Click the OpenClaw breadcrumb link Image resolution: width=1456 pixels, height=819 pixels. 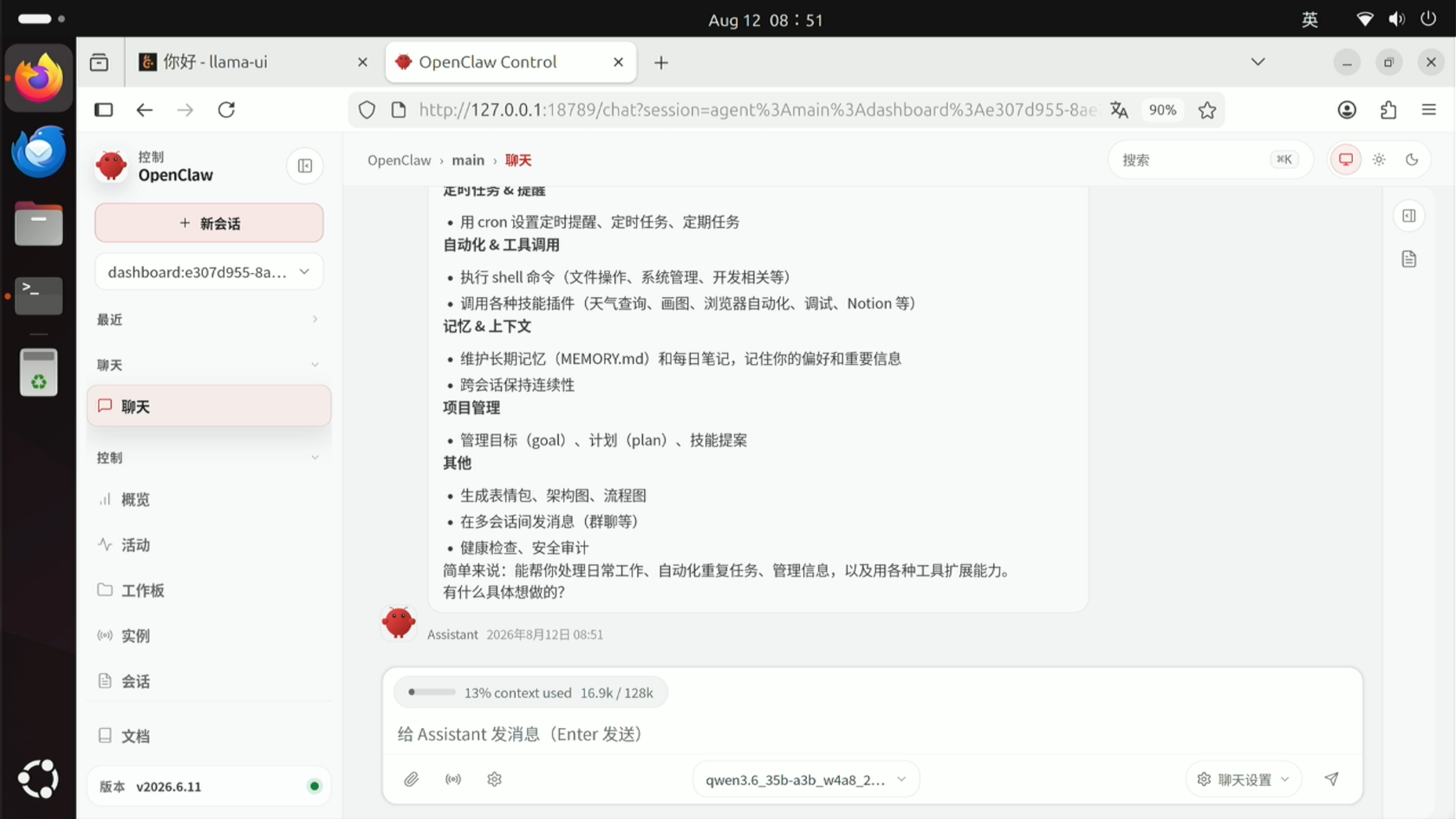click(x=399, y=160)
